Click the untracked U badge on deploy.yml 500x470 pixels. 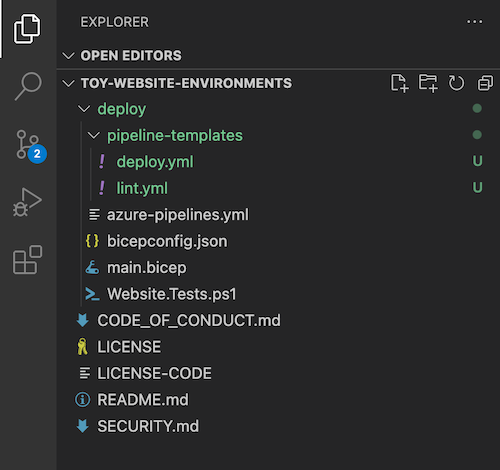point(477,161)
